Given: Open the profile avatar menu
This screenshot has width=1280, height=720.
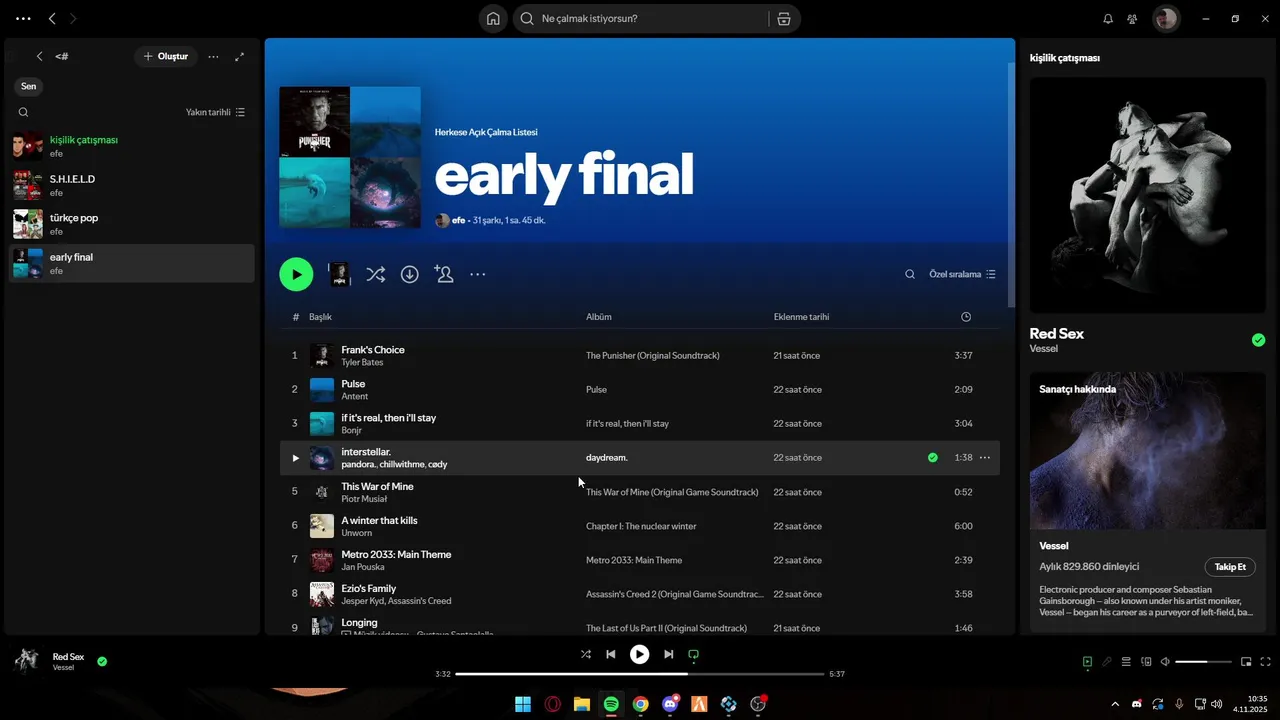Looking at the screenshot, I should 1165,18.
